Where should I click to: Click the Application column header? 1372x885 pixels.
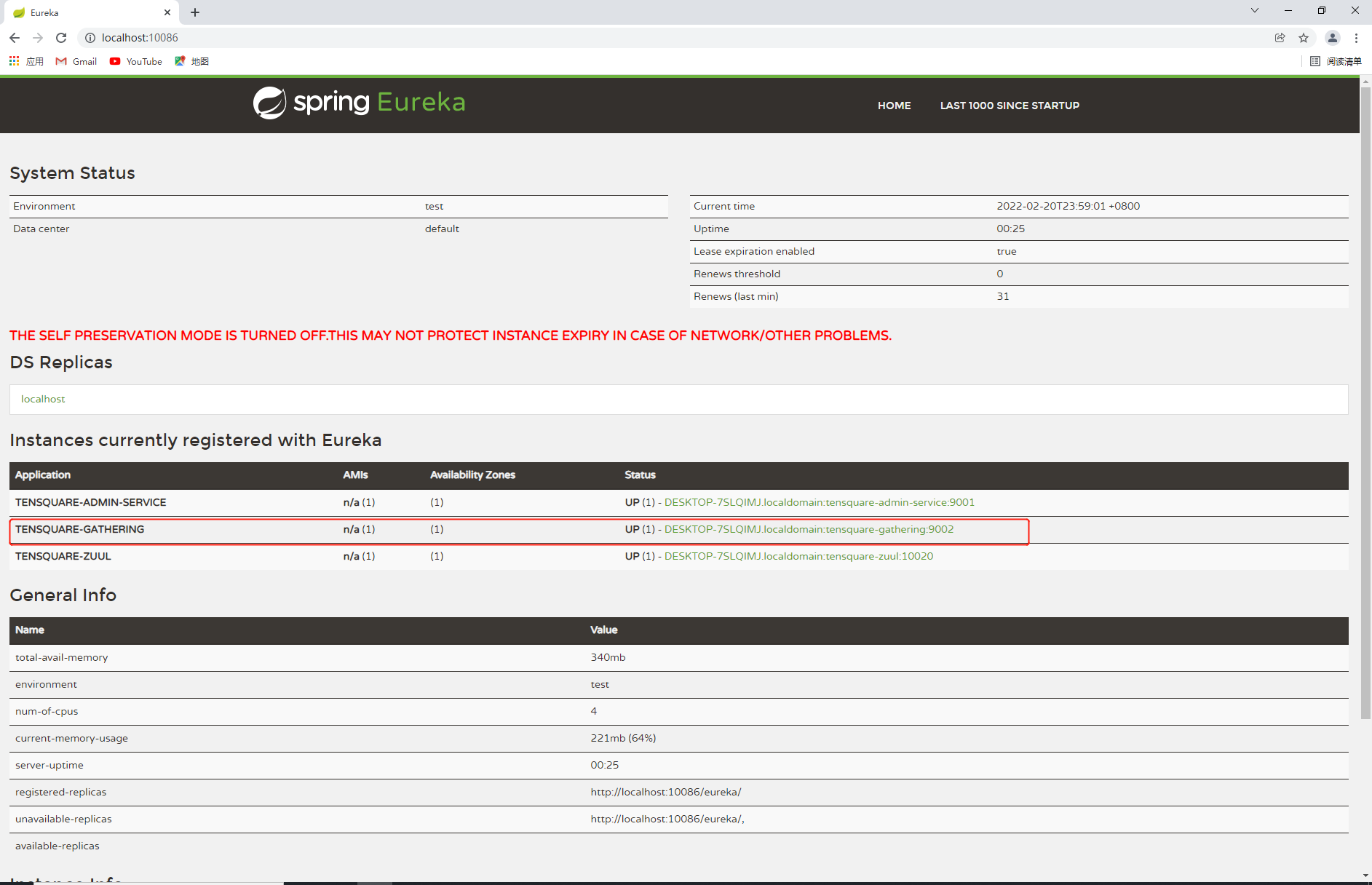pos(43,475)
